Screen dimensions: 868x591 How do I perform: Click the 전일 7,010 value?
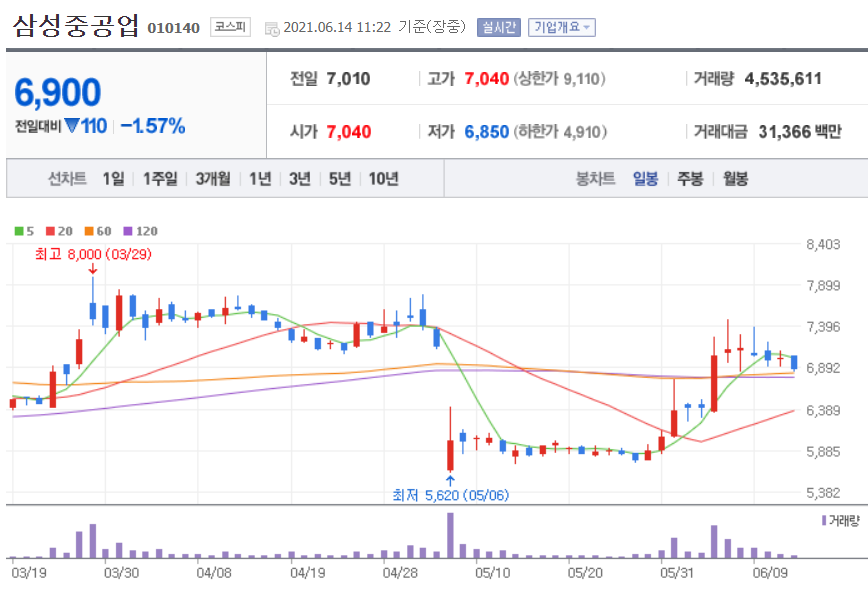tap(348, 79)
